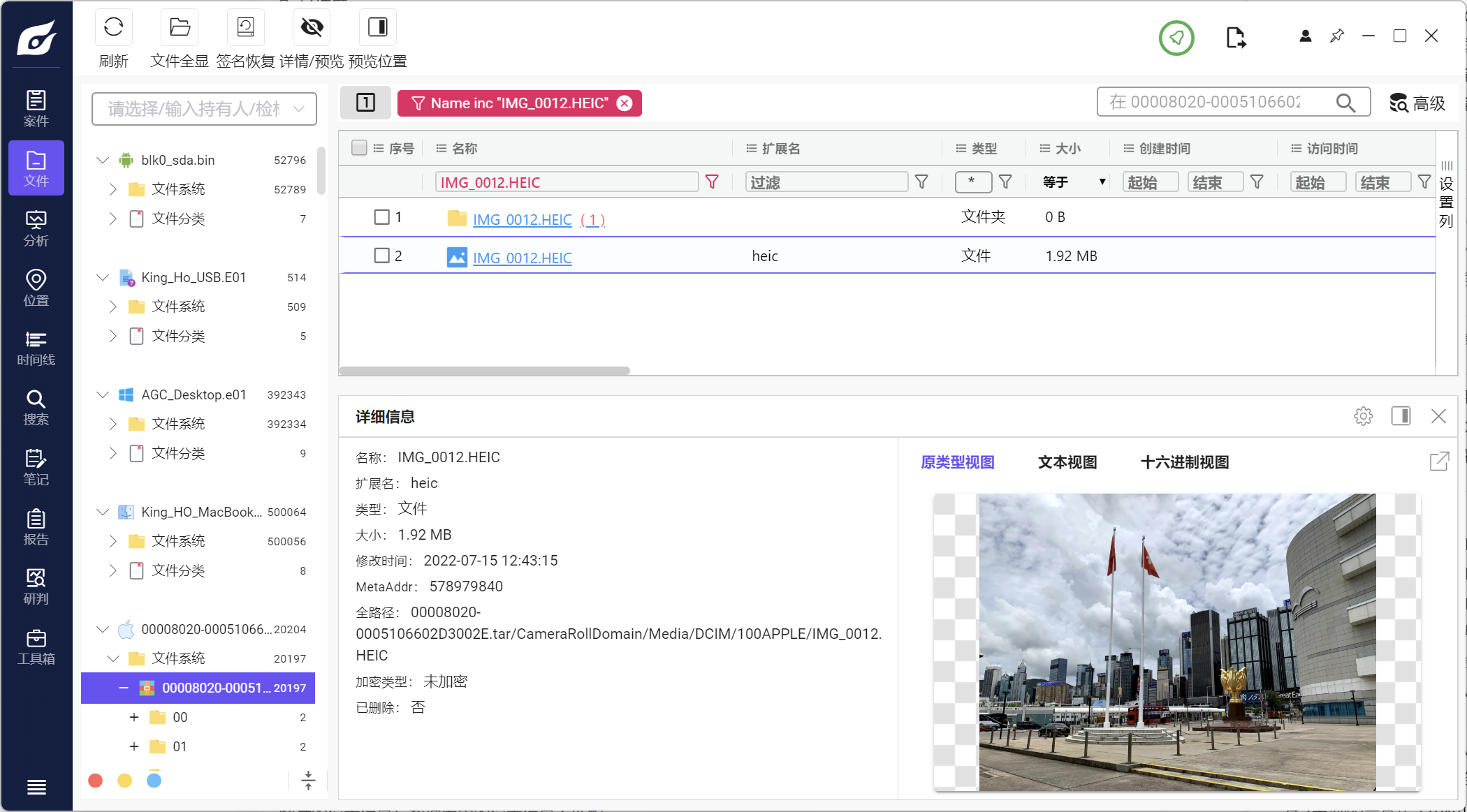Switch to 十六进制视图 tab
Image resolution: width=1467 pixels, height=812 pixels.
[x=1184, y=462]
